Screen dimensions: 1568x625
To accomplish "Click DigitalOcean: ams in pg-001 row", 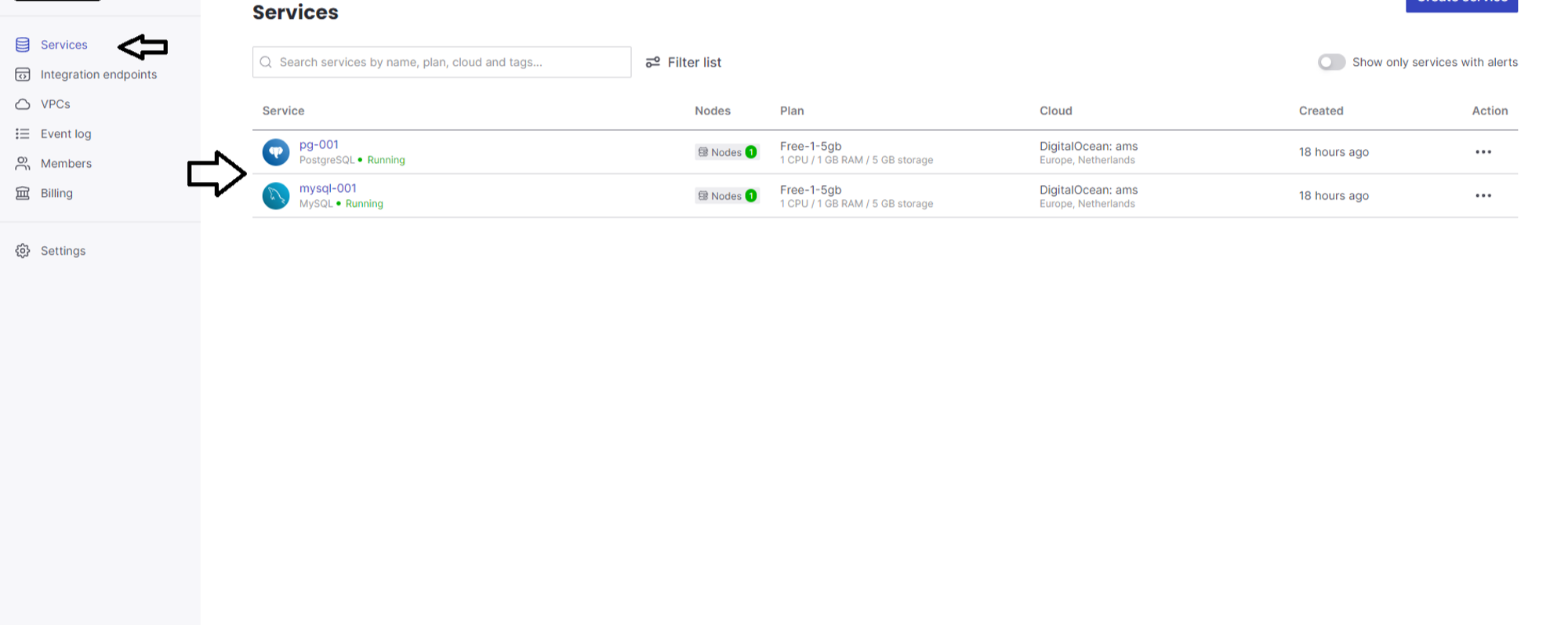I will pos(1088,146).
